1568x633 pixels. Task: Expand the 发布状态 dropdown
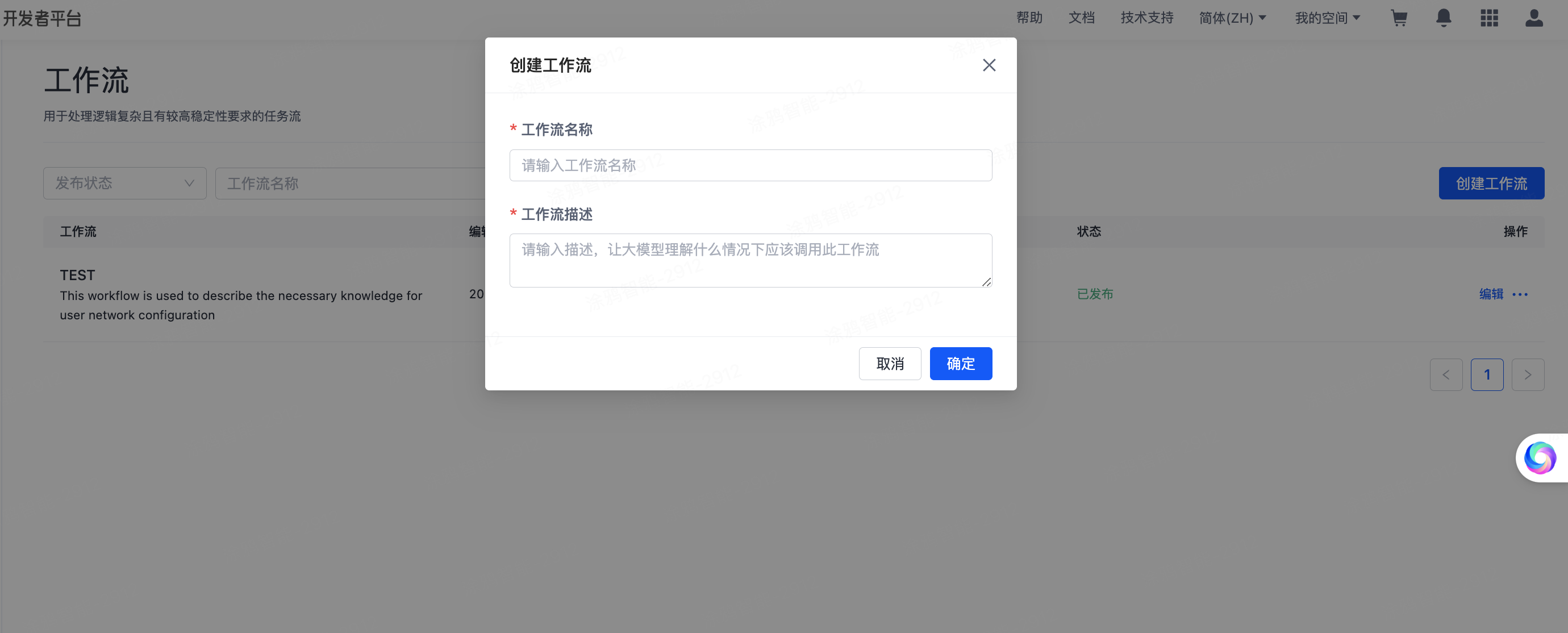pyautogui.click(x=125, y=183)
